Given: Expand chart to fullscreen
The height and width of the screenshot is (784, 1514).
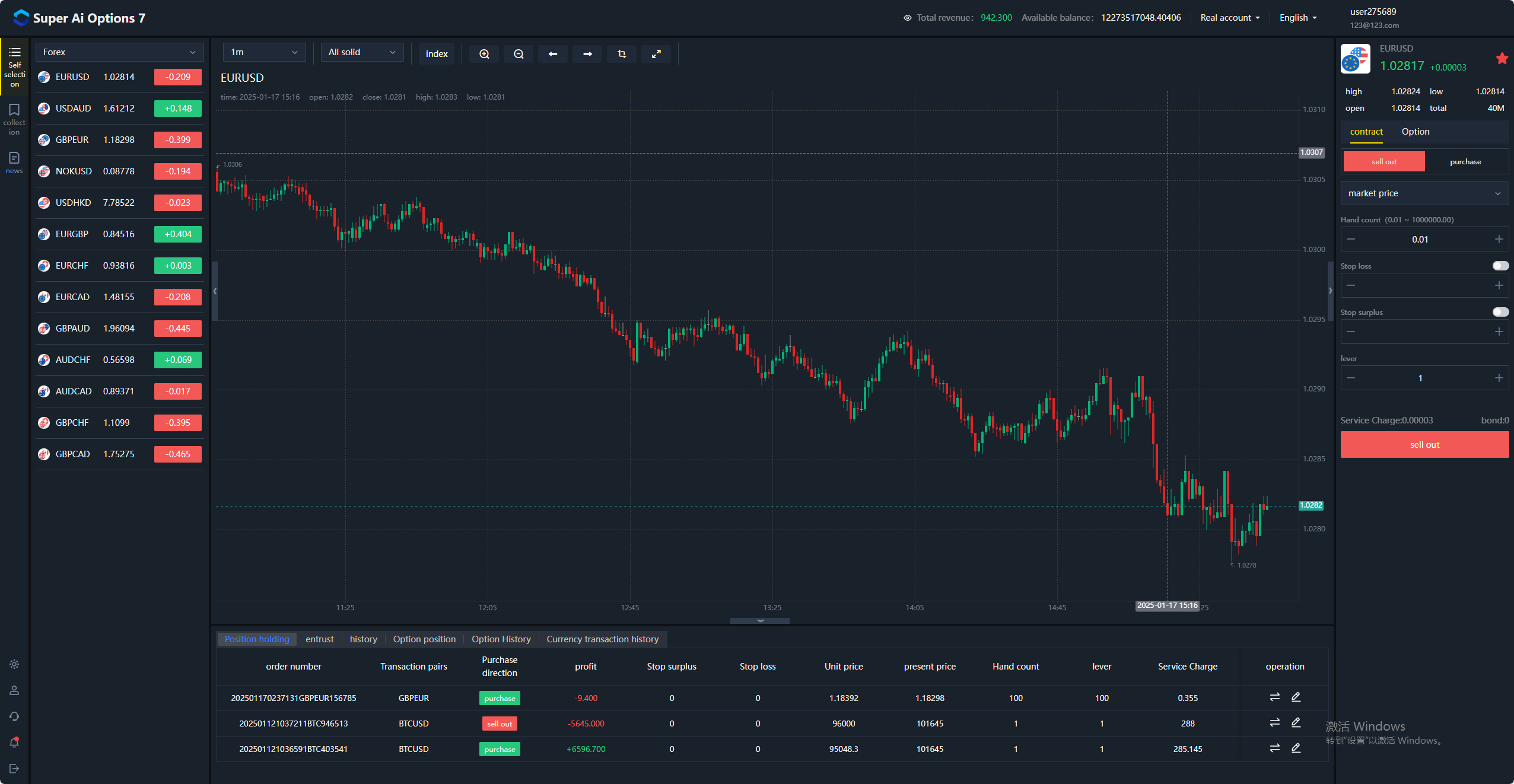Looking at the screenshot, I should click(x=656, y=54).
